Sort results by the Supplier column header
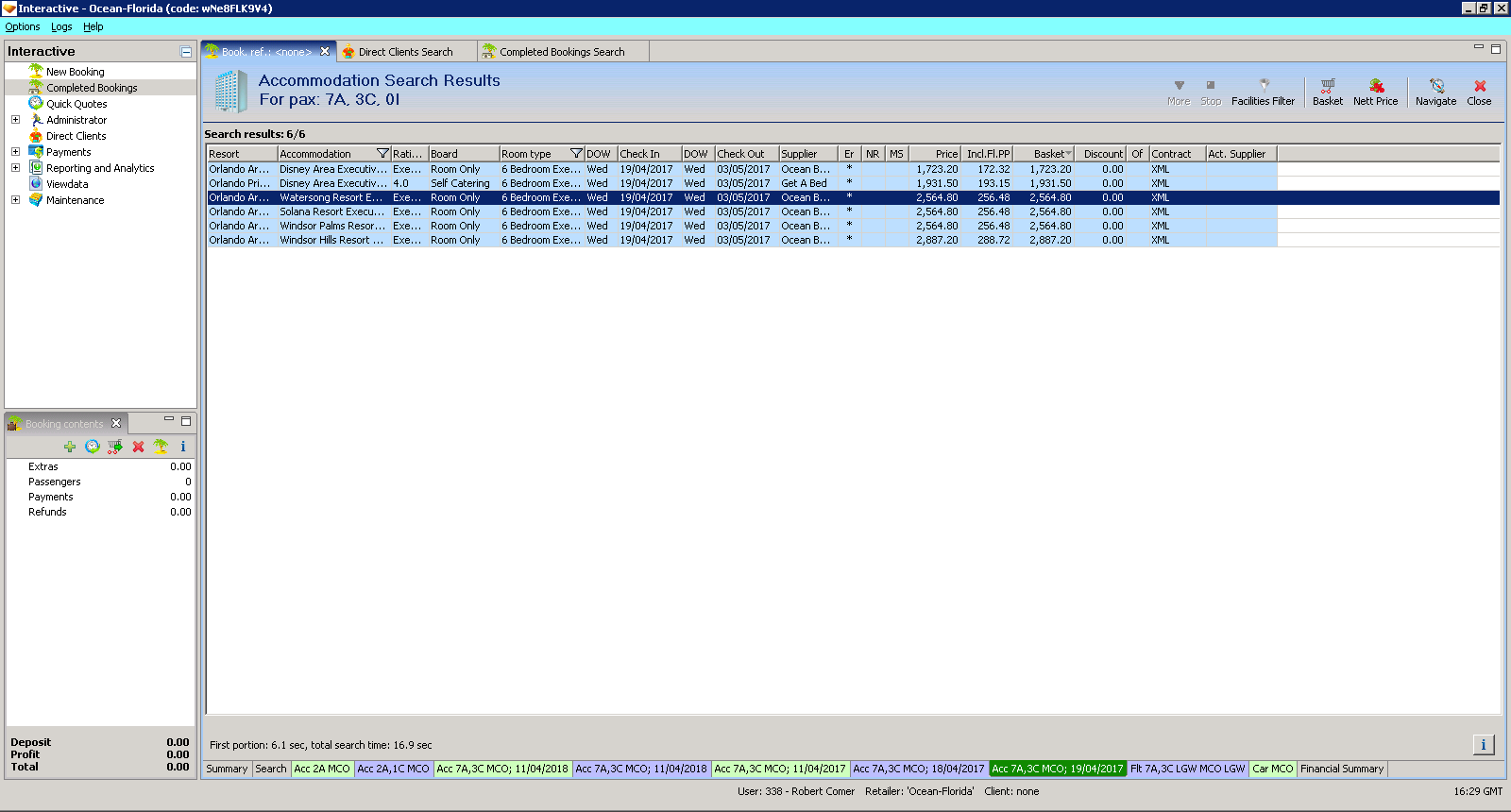 [x=808, y=154]
